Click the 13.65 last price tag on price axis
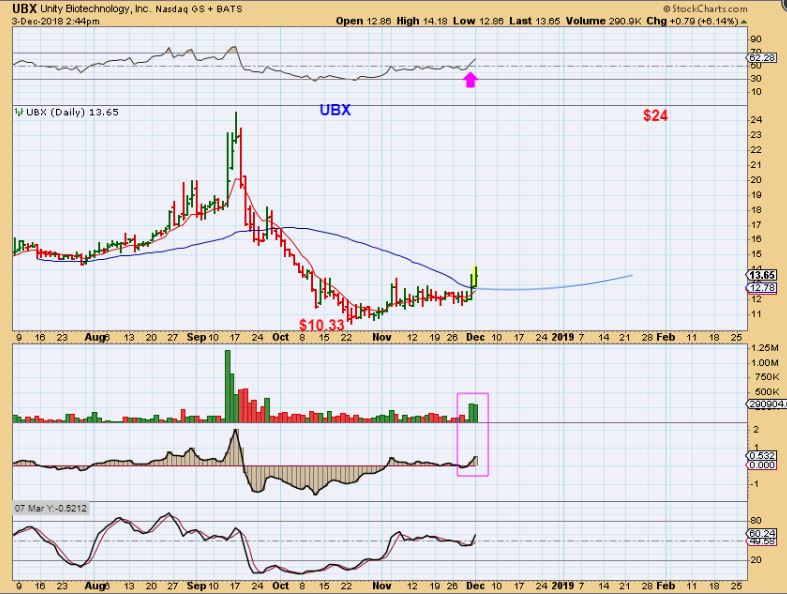The width and height of the screenshot is (787, 594). (x=762, y=275)
